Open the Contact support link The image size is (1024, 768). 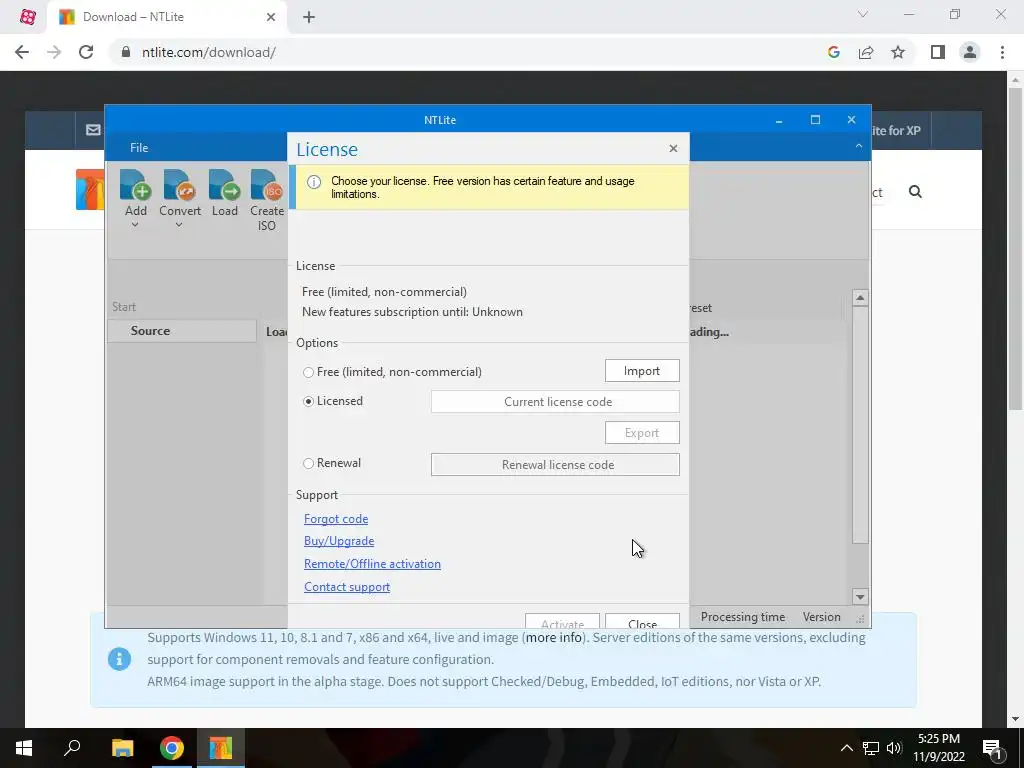[347, 586]
